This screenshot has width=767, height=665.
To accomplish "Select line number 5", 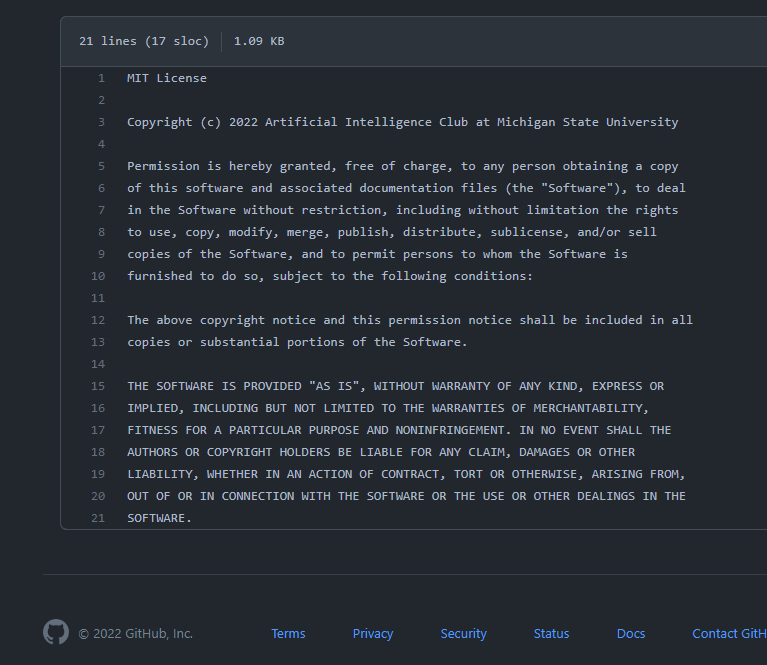I will (x=101, y=166).
